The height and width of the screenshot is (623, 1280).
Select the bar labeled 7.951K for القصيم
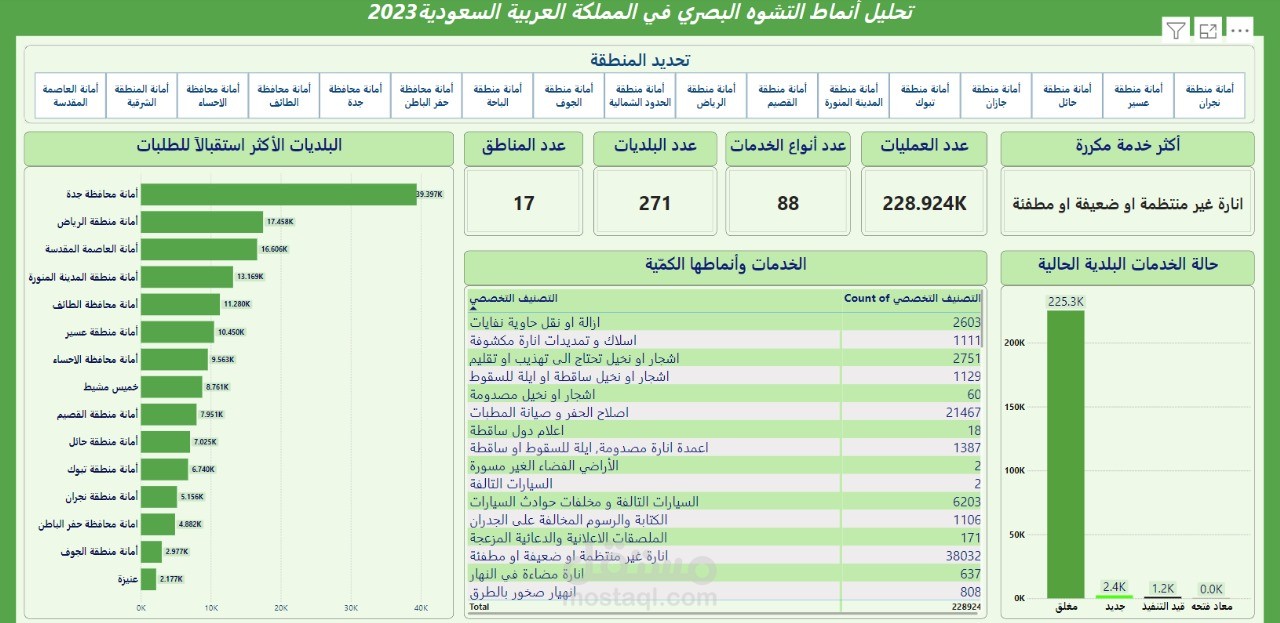169,414
